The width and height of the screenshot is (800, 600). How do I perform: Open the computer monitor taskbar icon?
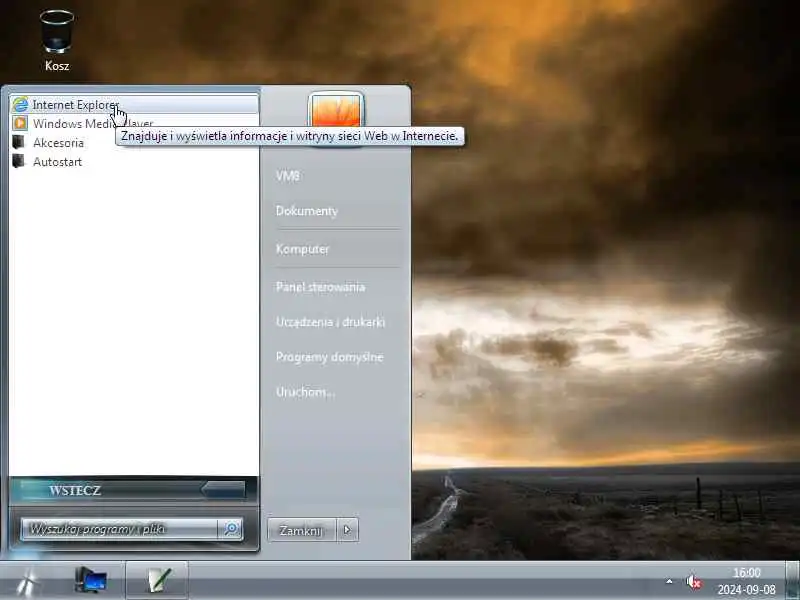(x=91, y=580)
